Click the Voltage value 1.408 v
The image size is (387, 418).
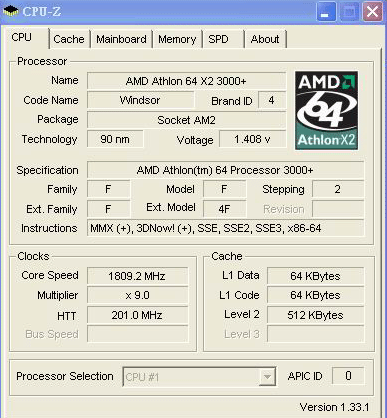click(252, 139)
